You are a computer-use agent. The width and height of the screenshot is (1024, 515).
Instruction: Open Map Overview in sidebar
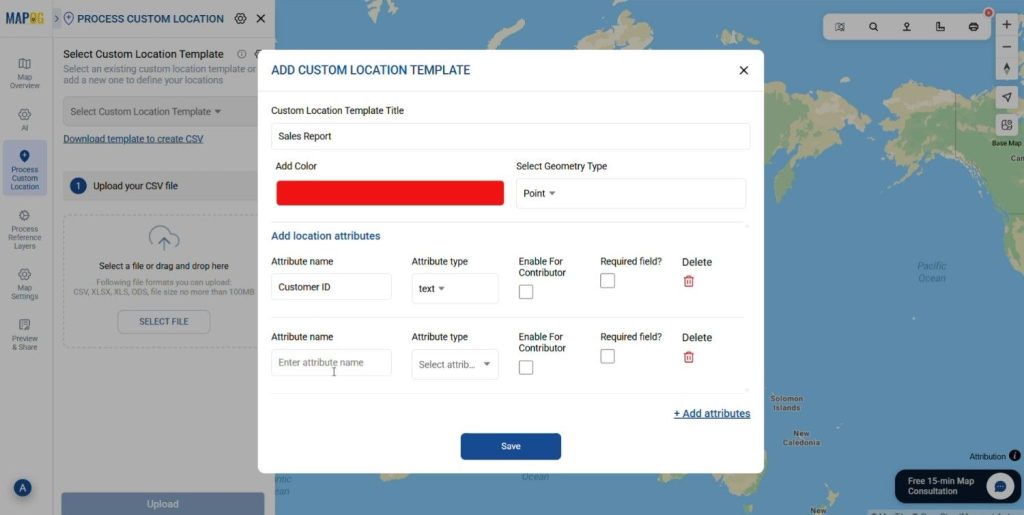tap(24, 73)
